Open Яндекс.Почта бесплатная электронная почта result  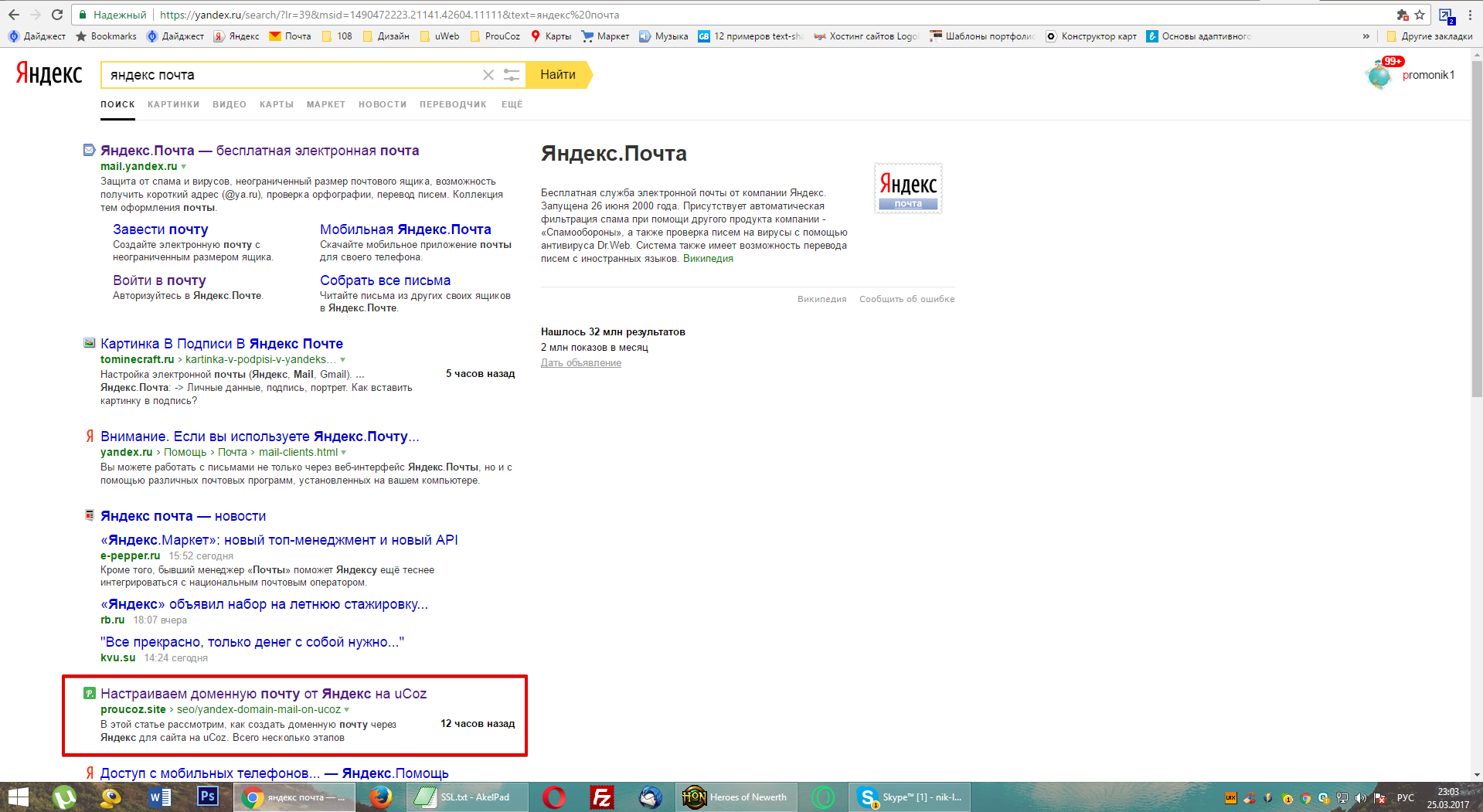click(x=260, y=151)
